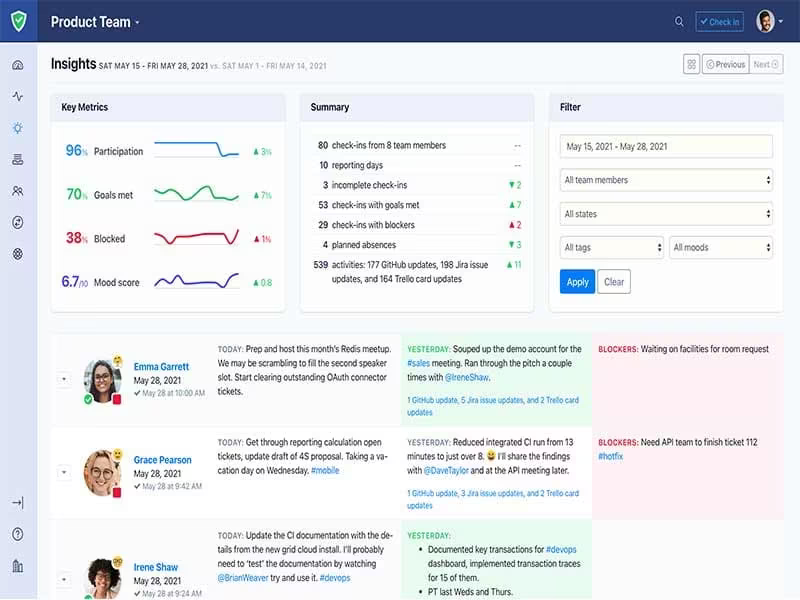The image size is (800, 600).
Task: Click the 70% Goals met value
Action: pyautogui.click(x=77, y=194)
